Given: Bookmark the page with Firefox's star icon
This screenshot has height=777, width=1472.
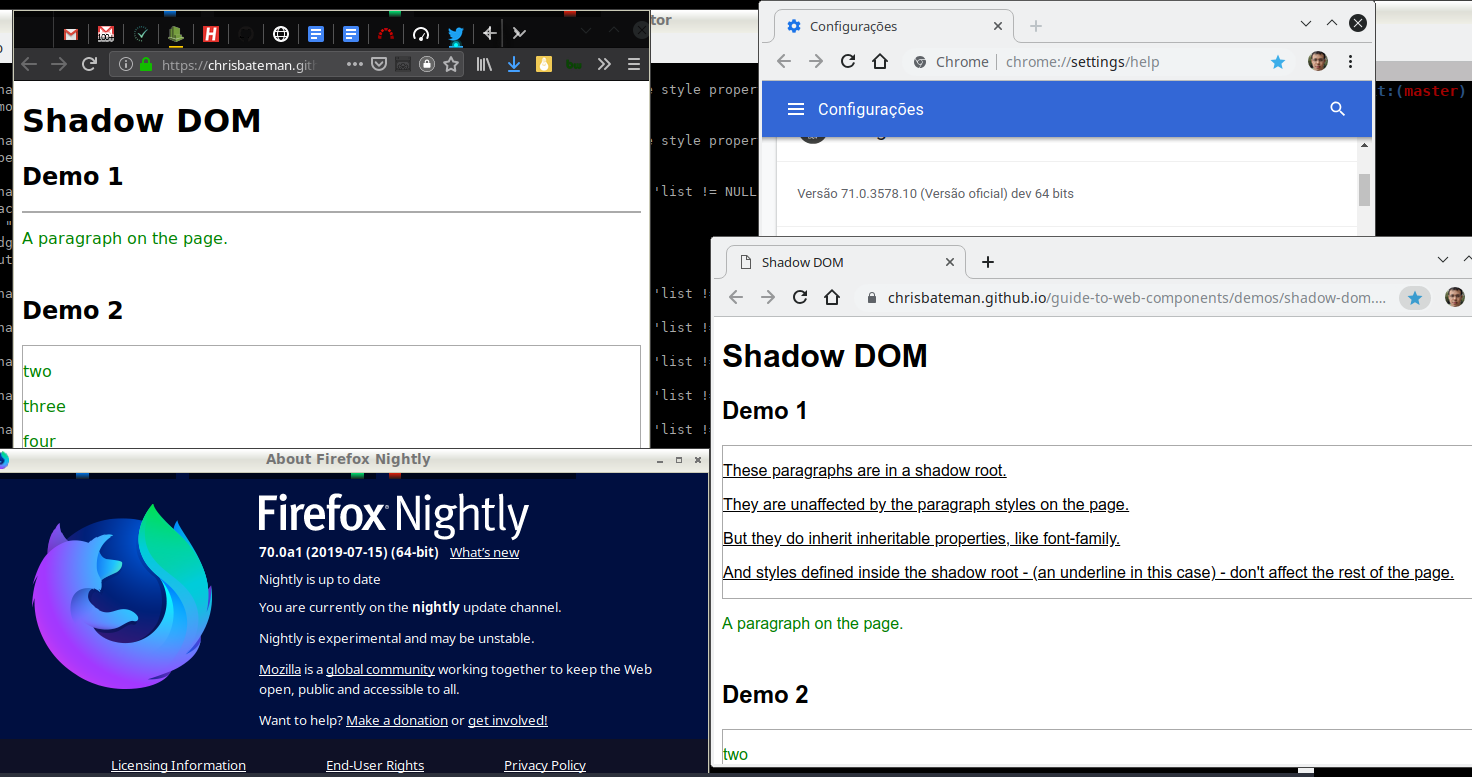Looking at the screenshot, I should click(x=451, y=63).
